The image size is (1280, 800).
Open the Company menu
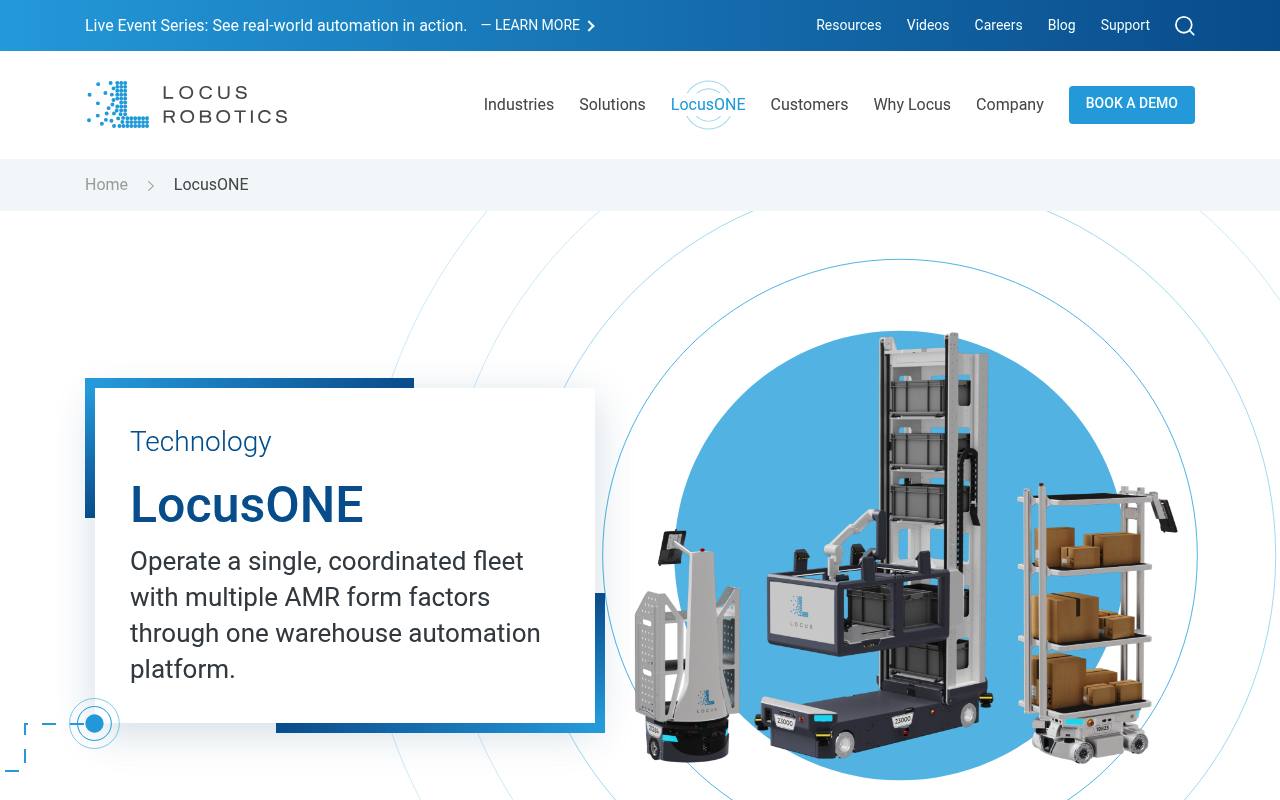click(1010, 104)
